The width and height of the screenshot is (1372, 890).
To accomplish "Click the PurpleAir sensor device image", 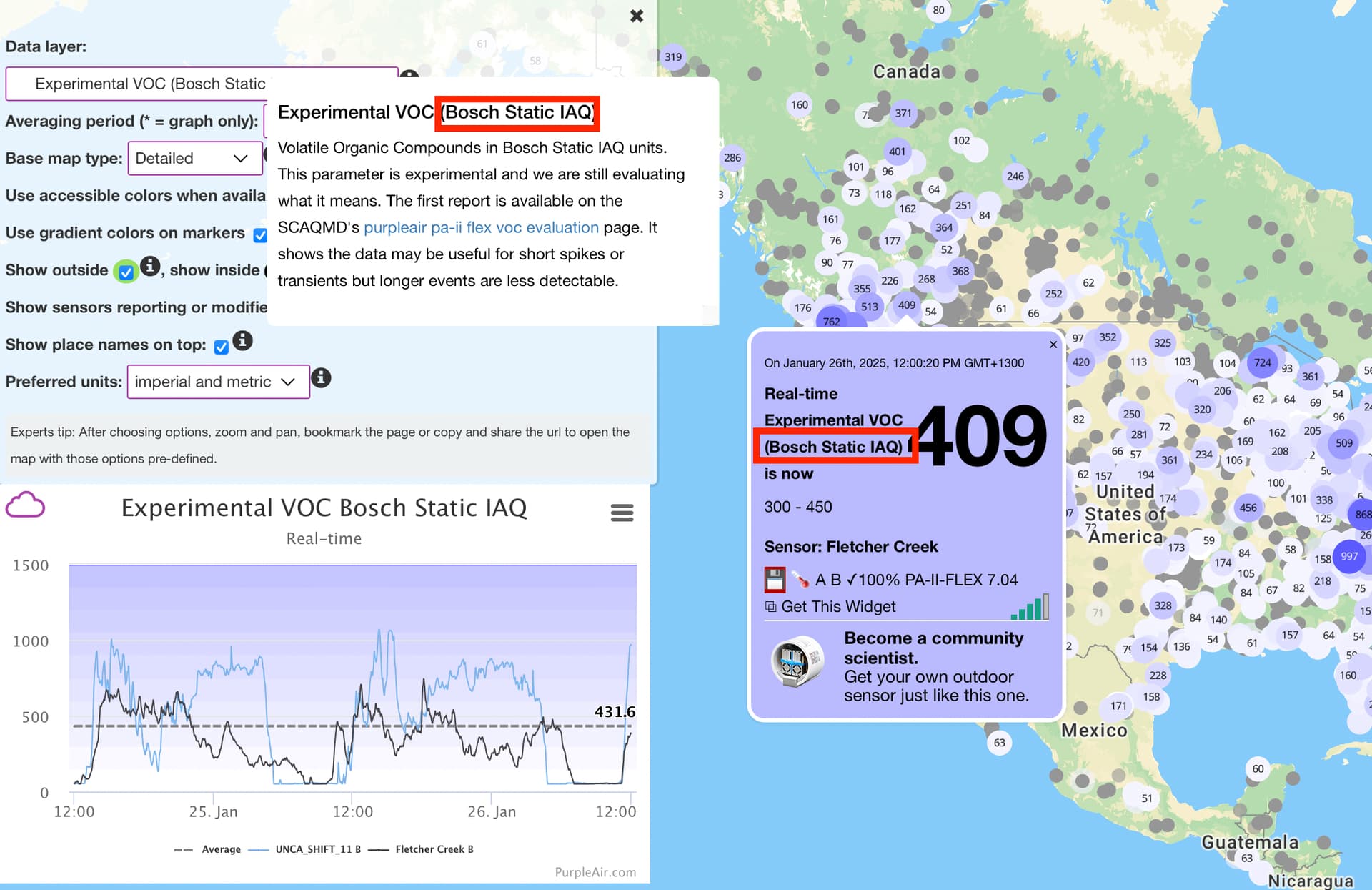I will (x=799, y=662).
